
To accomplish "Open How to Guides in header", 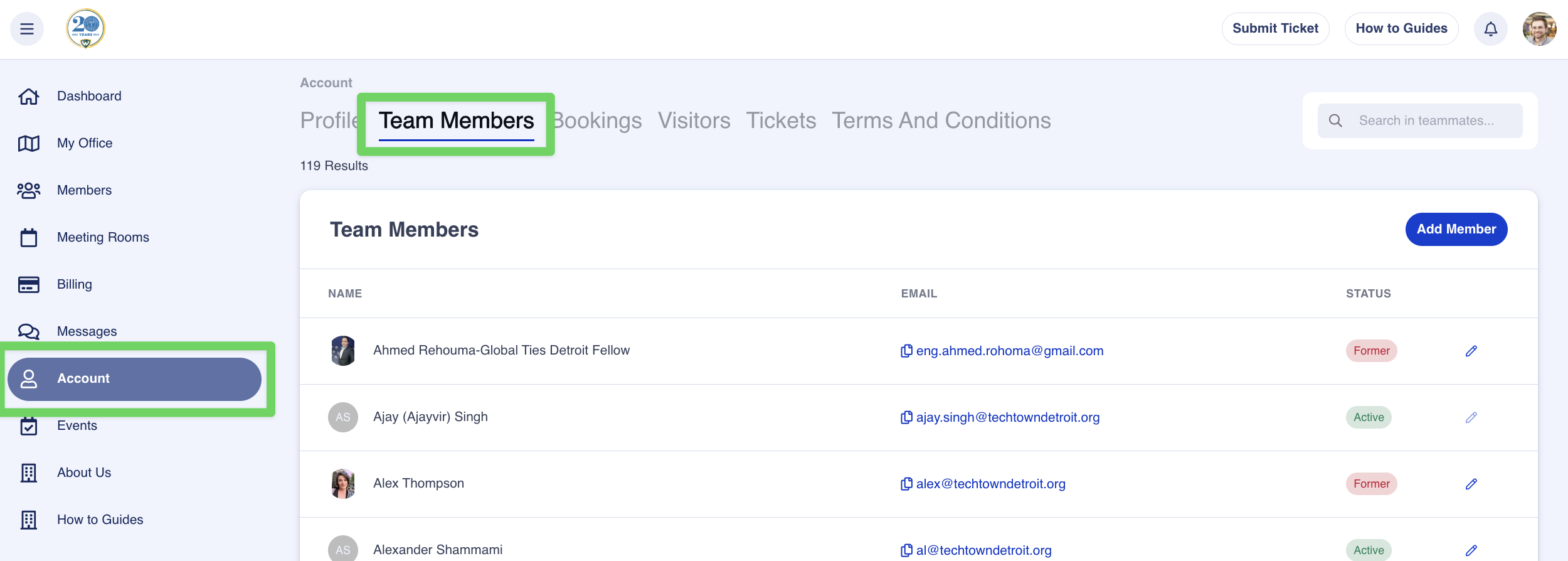I will point(1401,29).
